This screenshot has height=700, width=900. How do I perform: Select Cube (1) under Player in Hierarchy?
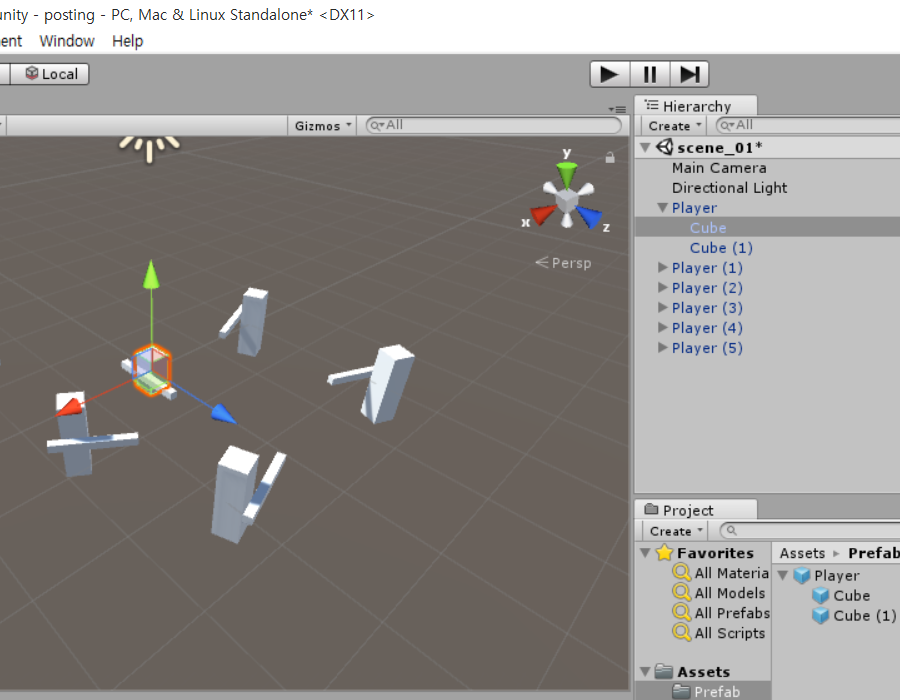click(721, 248)
